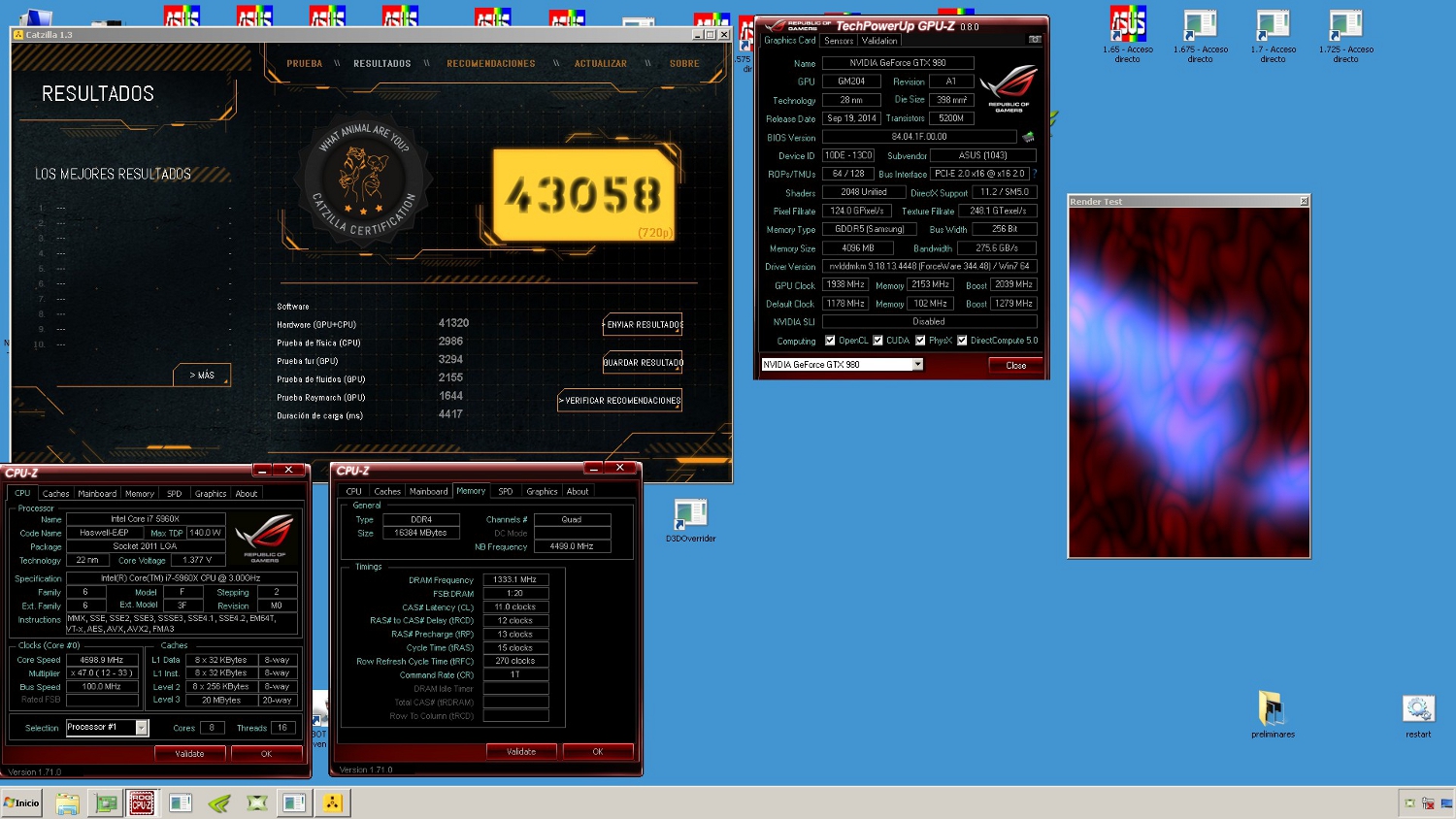This screenshot has width=1456, height=819.
Task: Click the GPU-Z BIOS save chip icon
Action: [x=1028, y=137]
